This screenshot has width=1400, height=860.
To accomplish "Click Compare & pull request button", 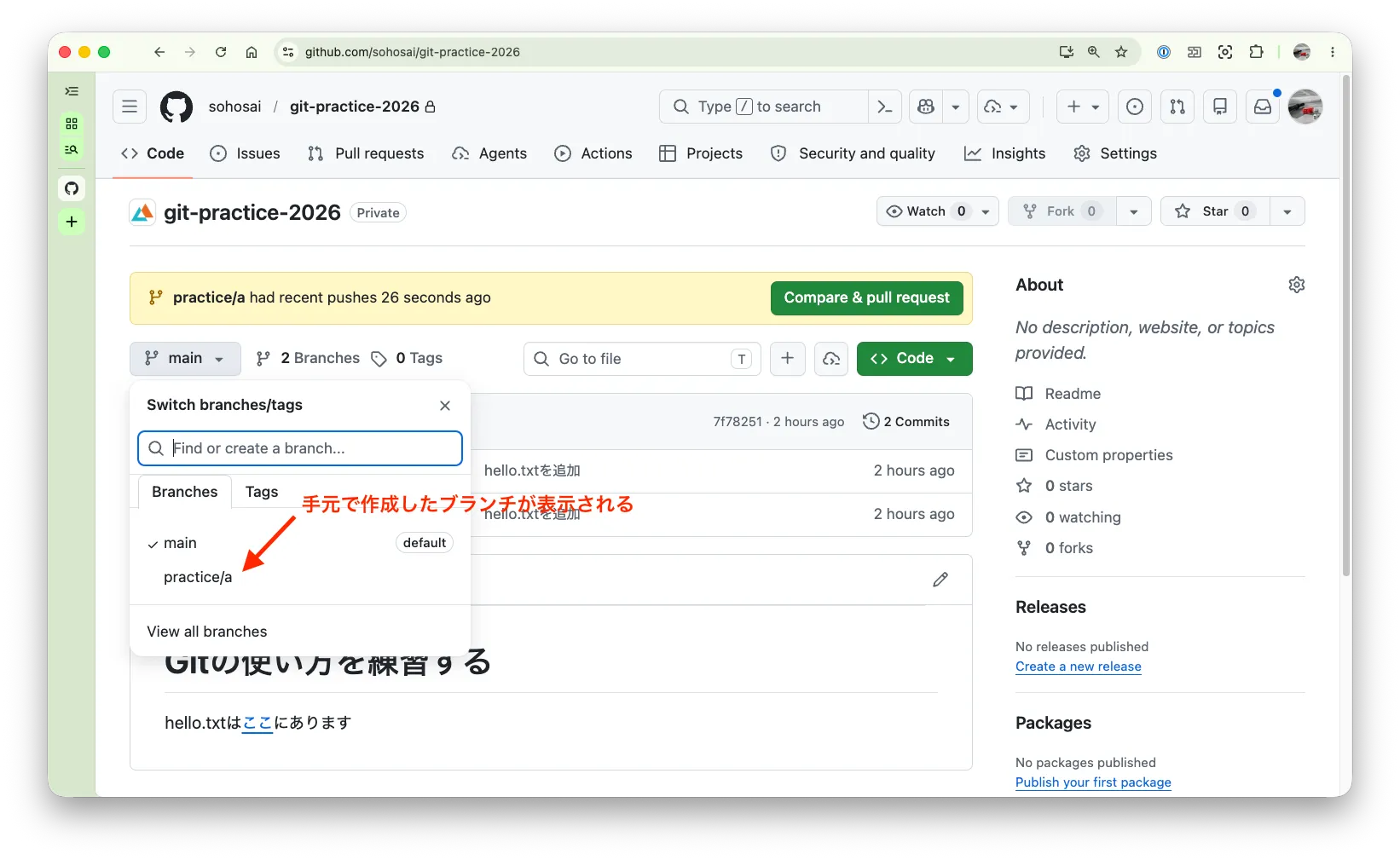I will (866, 297).
